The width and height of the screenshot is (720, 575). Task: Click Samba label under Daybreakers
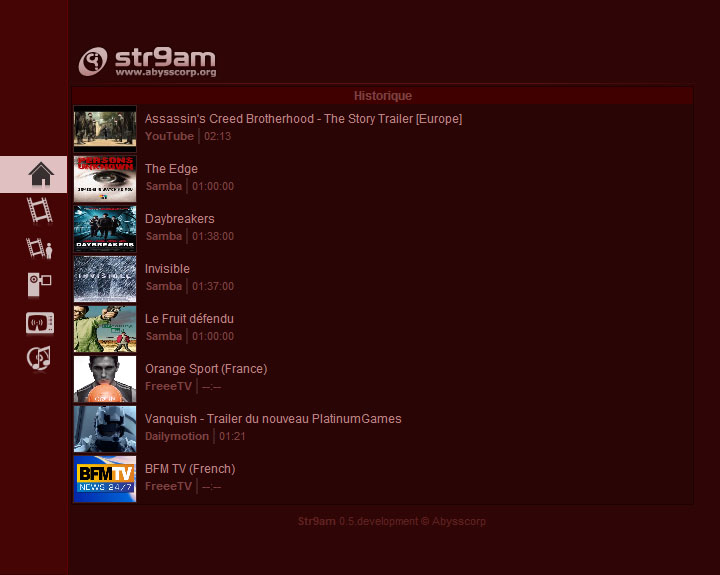164,237
